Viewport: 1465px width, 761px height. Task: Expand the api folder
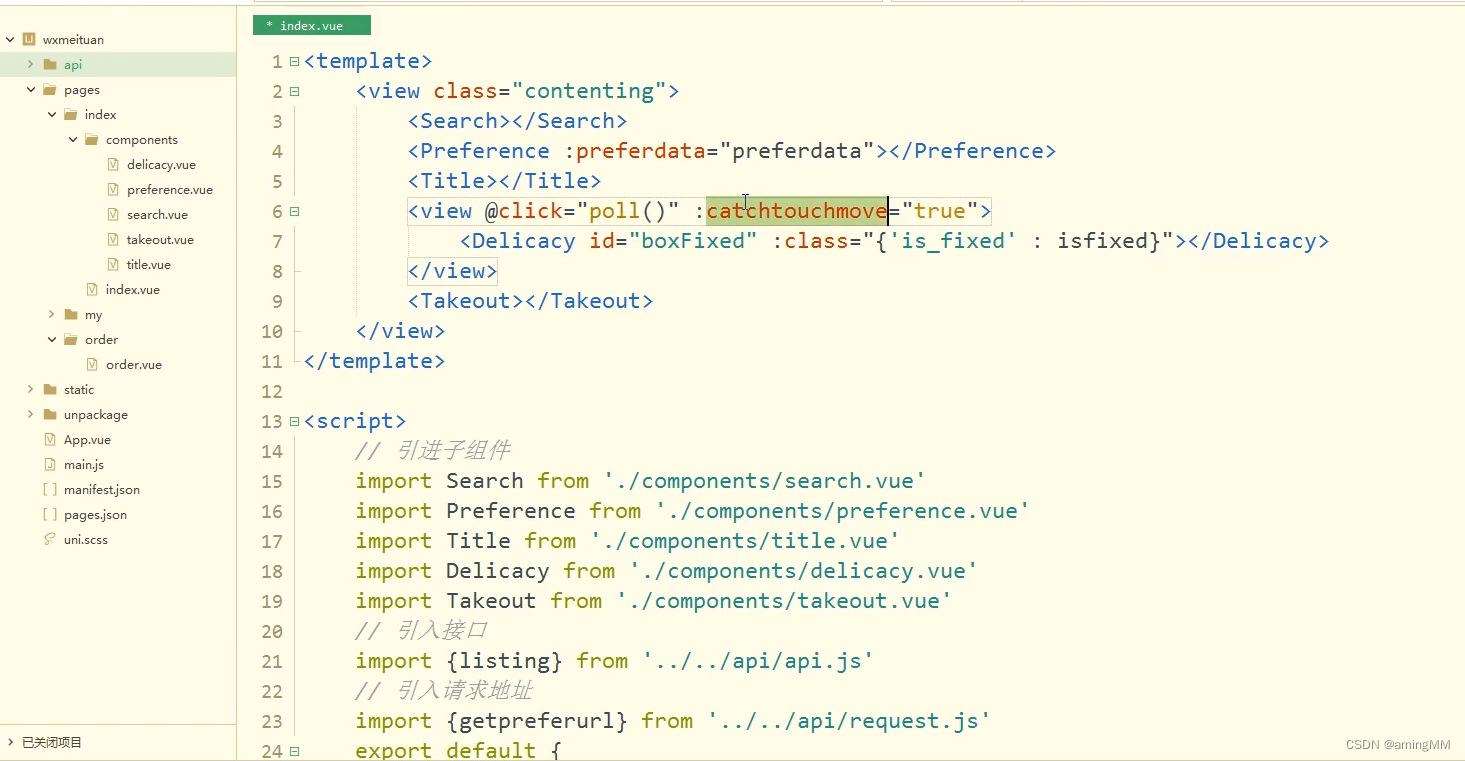click(x=31, y=65)
